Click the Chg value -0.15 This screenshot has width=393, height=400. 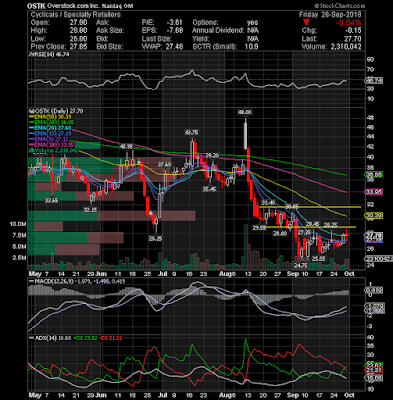pyautogui.click(x=353, y=31)
